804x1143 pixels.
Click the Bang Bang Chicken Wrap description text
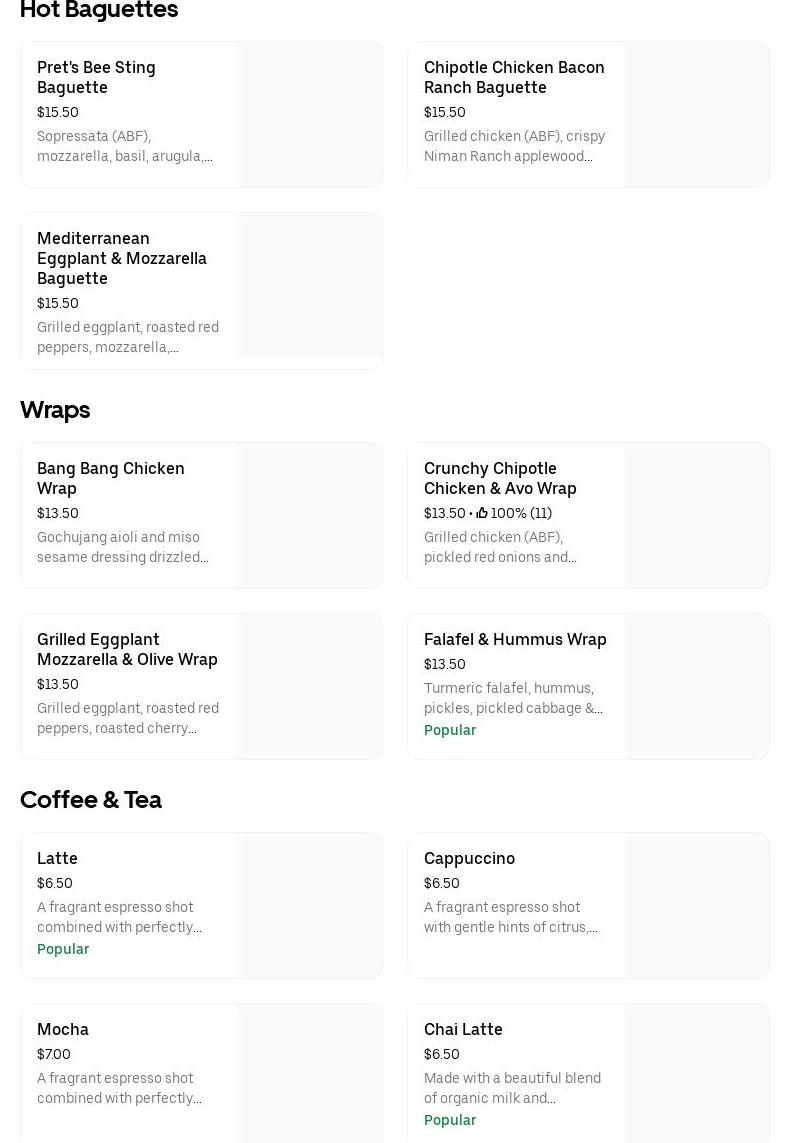pyautogui.click(x=123, y=547)
